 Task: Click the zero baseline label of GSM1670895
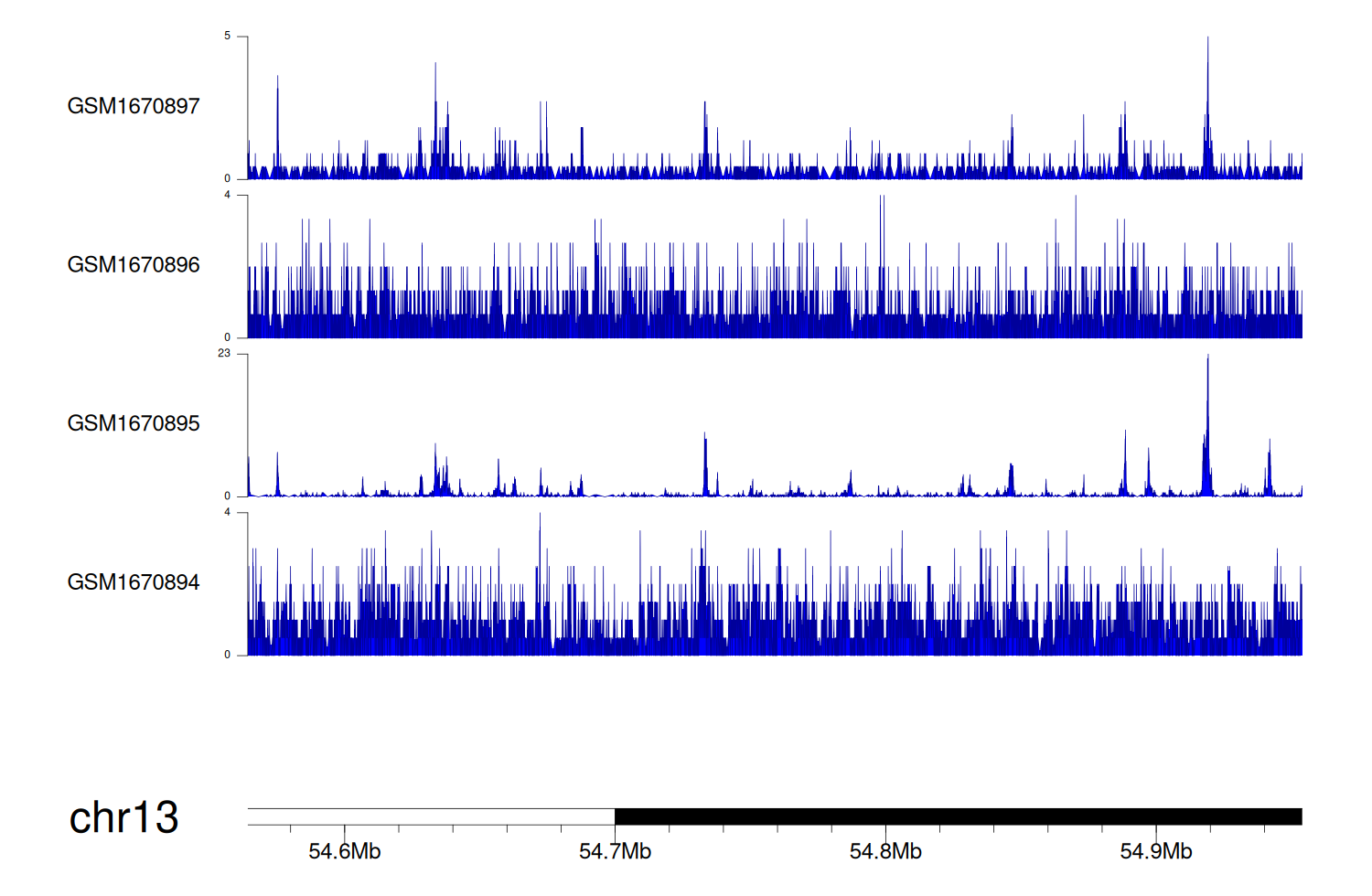(x=227, y=496)
